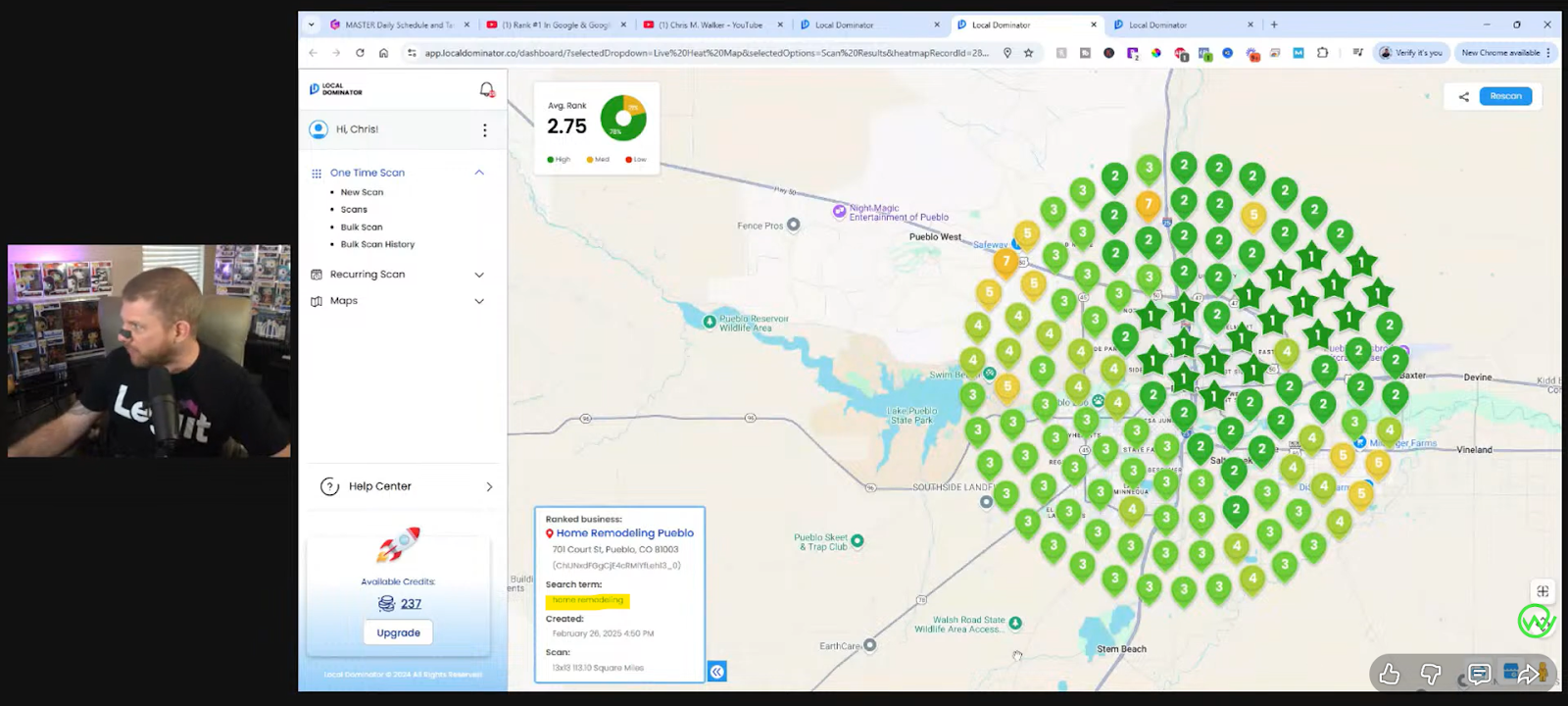Switch to the MASTER Daily Schedule tab

(398, 25)
